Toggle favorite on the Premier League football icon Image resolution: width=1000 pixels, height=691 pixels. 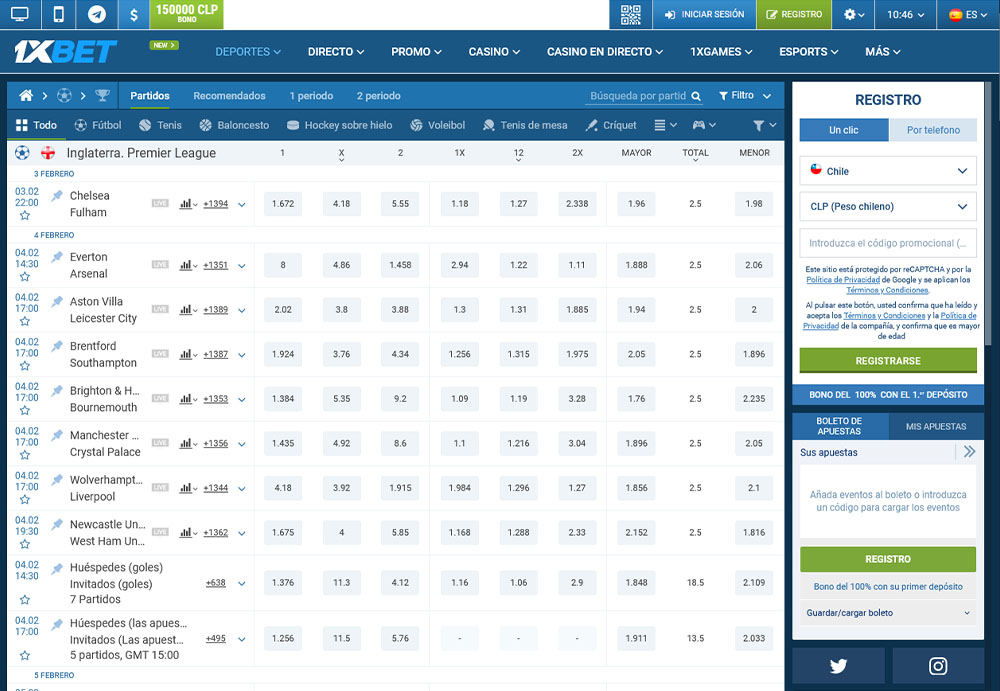pyautogui.click(x=22, y=153)
